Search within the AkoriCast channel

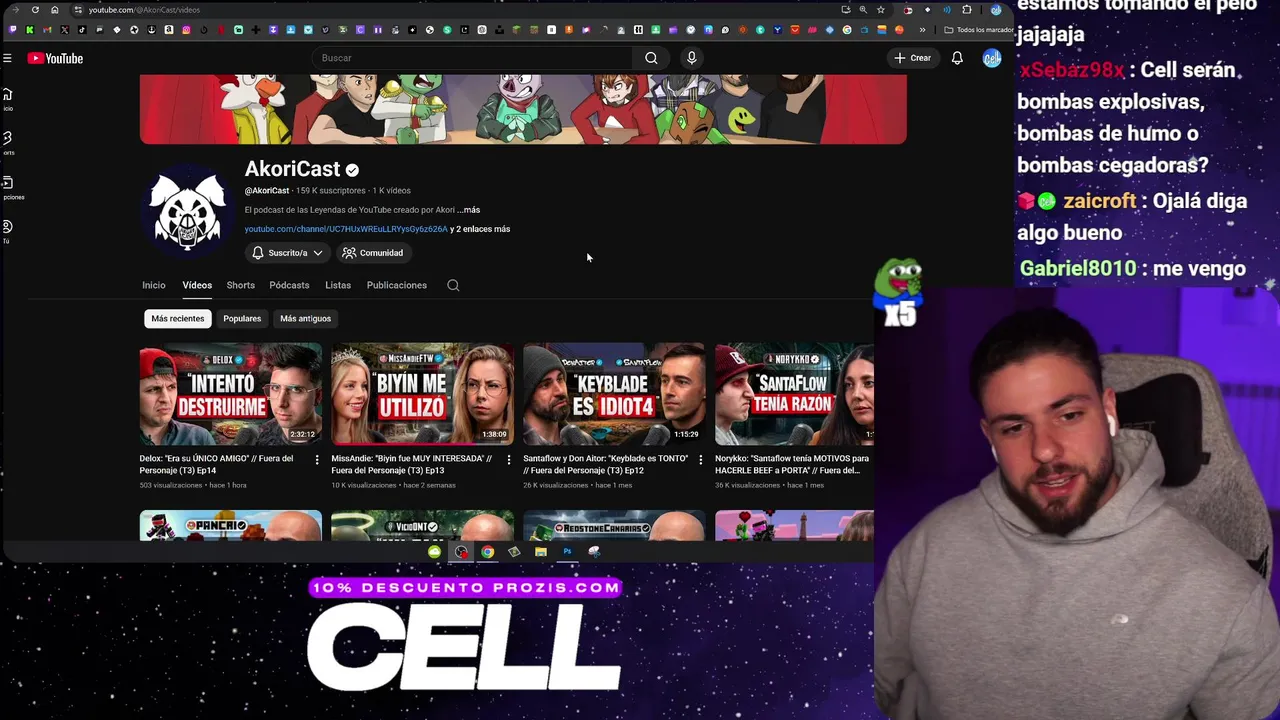click(x=453, y=285)
